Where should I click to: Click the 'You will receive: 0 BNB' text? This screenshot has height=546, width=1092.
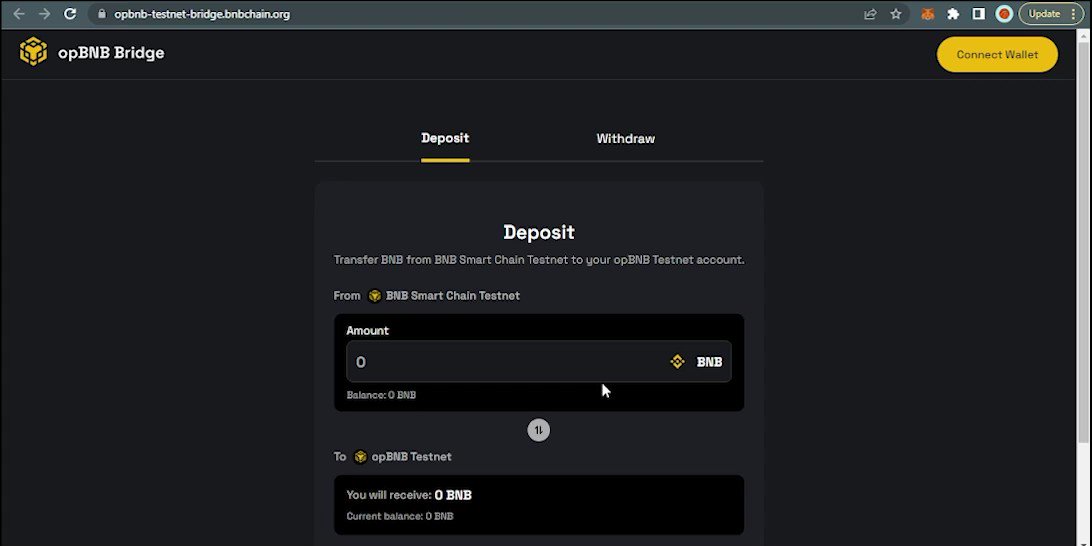tap(409, 495)
